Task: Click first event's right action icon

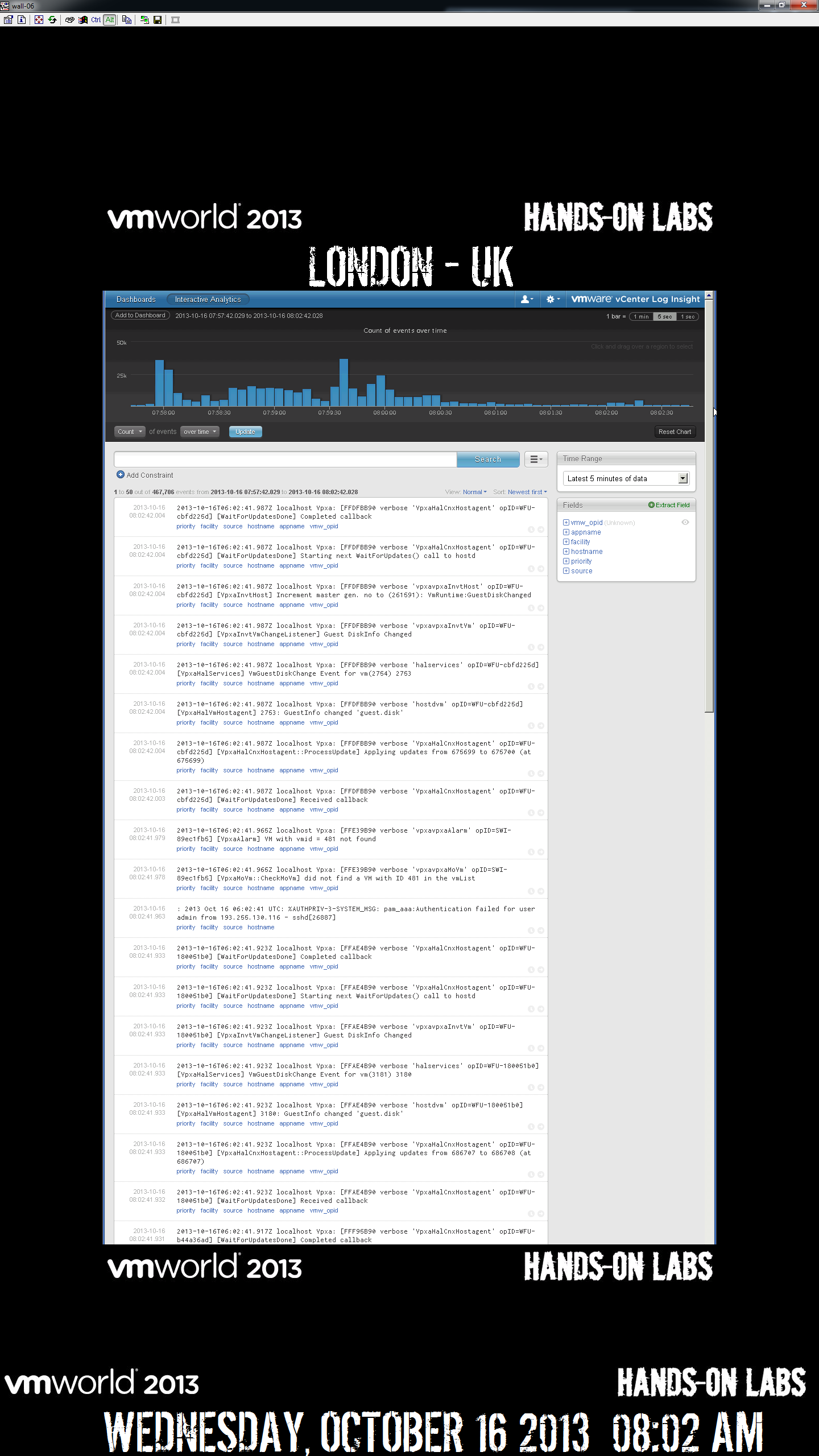Action: point(541,529)
